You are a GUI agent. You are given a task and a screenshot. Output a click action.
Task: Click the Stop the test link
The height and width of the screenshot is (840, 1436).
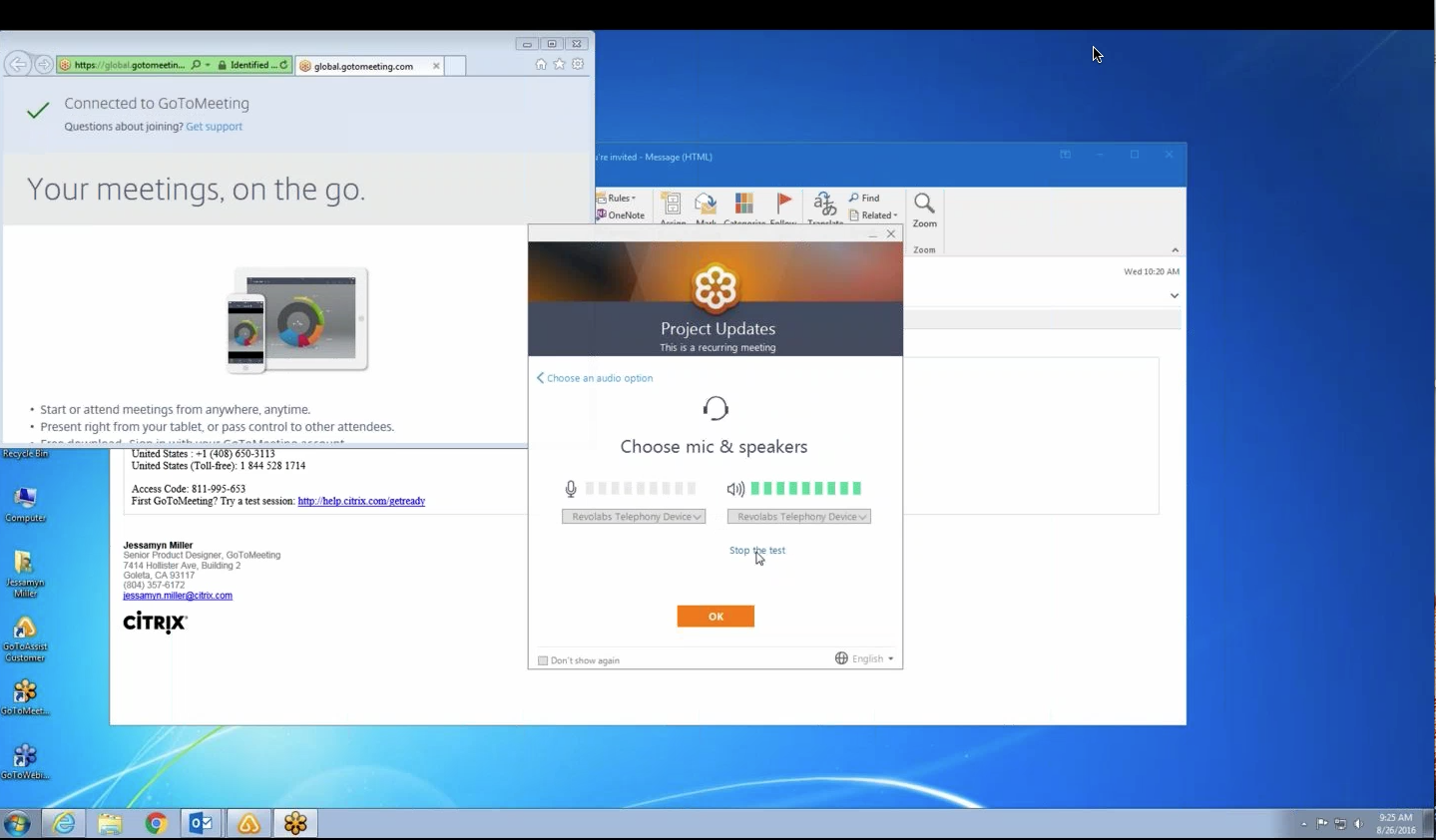(757, 550)
